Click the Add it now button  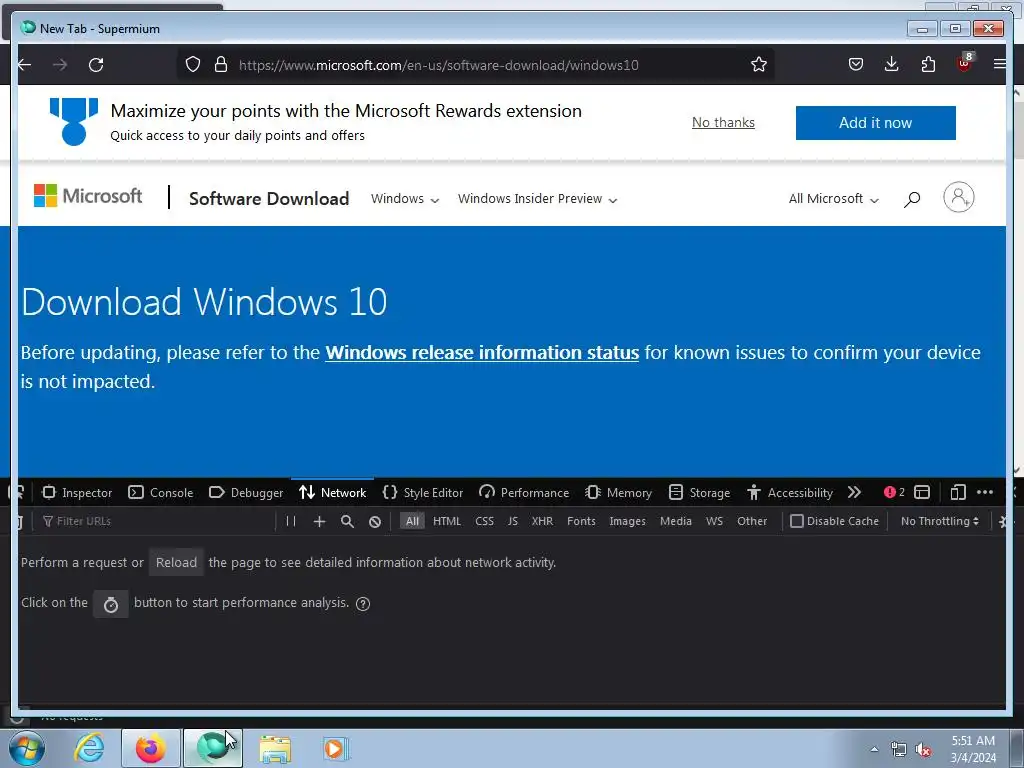click(875, 123)
